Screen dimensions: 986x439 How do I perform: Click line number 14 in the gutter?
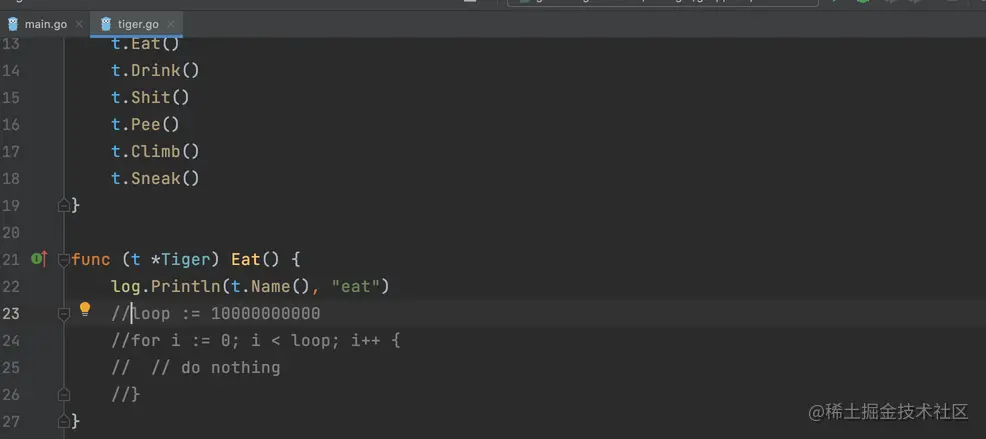tap(11, 70)
